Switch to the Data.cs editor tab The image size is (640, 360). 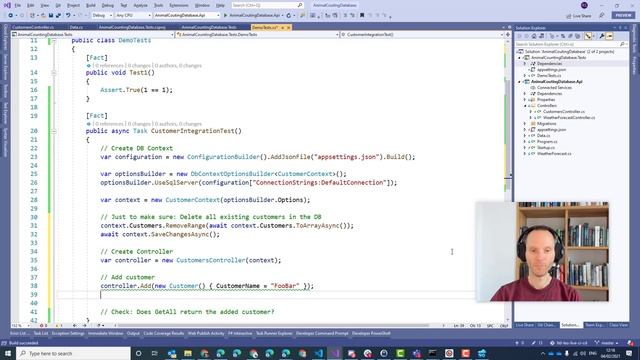click(76, 27)
